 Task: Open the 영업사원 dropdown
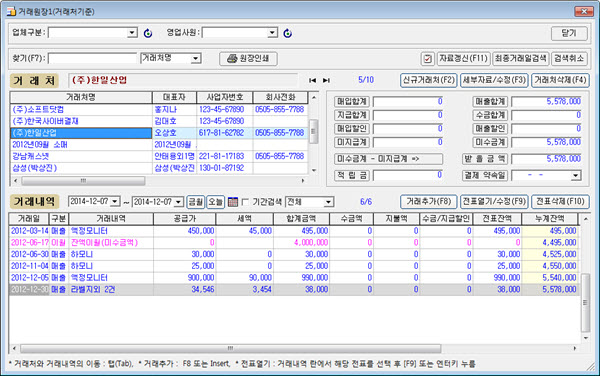point(272,33)
